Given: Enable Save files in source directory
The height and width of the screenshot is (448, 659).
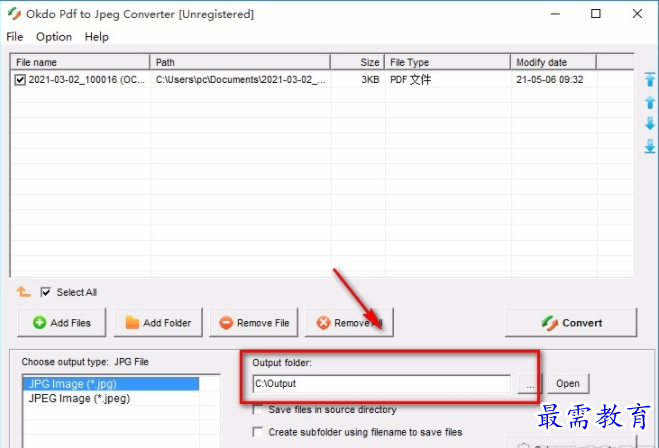Looking at the screenshot, I should click(x=258, y=409).
